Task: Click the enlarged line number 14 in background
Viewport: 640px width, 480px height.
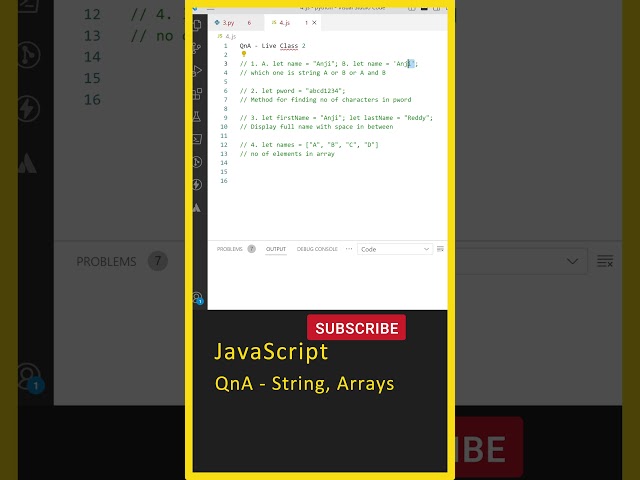Action: (x=92, y=57)
